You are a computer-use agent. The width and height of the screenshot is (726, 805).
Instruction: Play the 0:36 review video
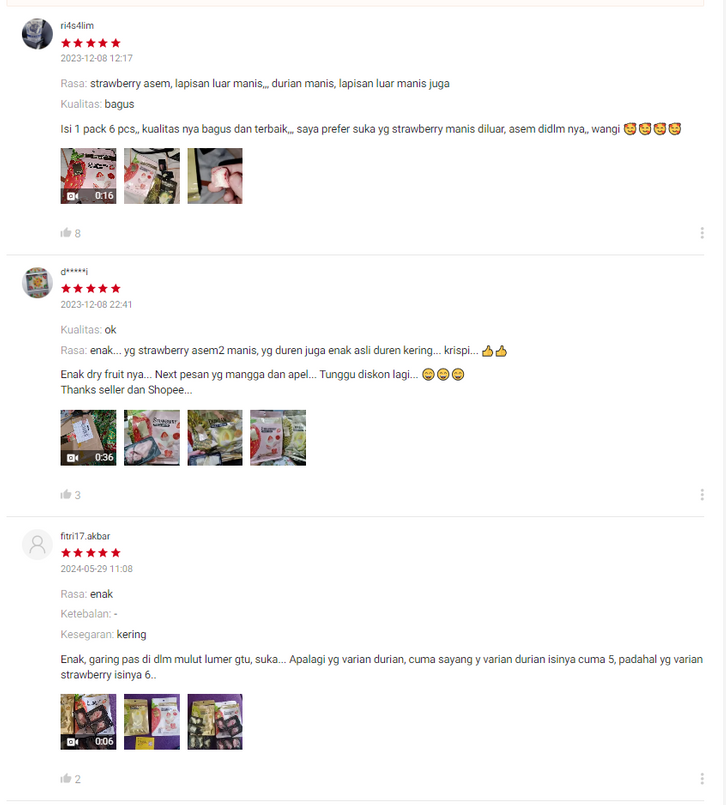pos(88,438)
